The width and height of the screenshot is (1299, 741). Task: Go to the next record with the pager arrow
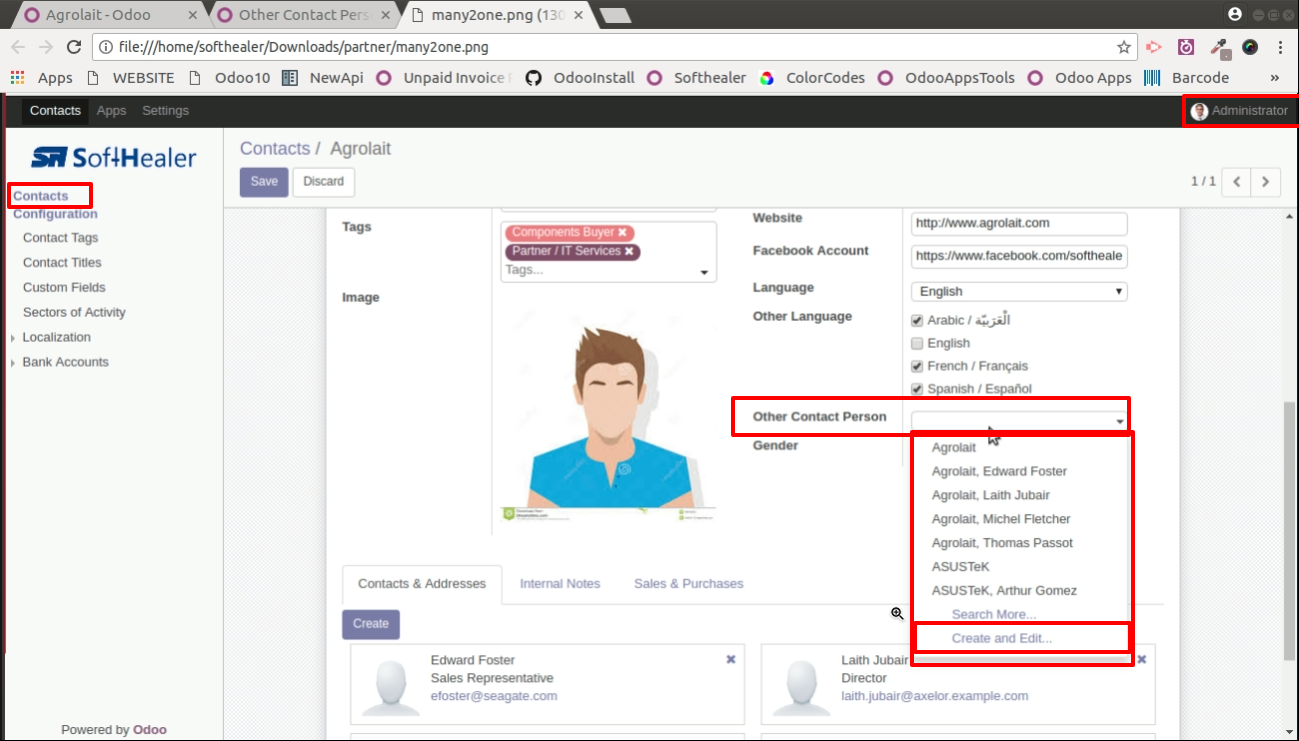(1266, 181)
